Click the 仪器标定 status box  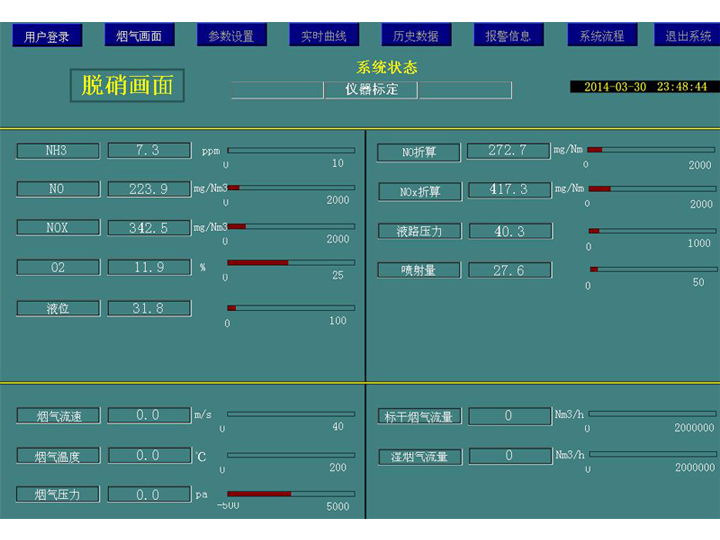coord(371,90)
